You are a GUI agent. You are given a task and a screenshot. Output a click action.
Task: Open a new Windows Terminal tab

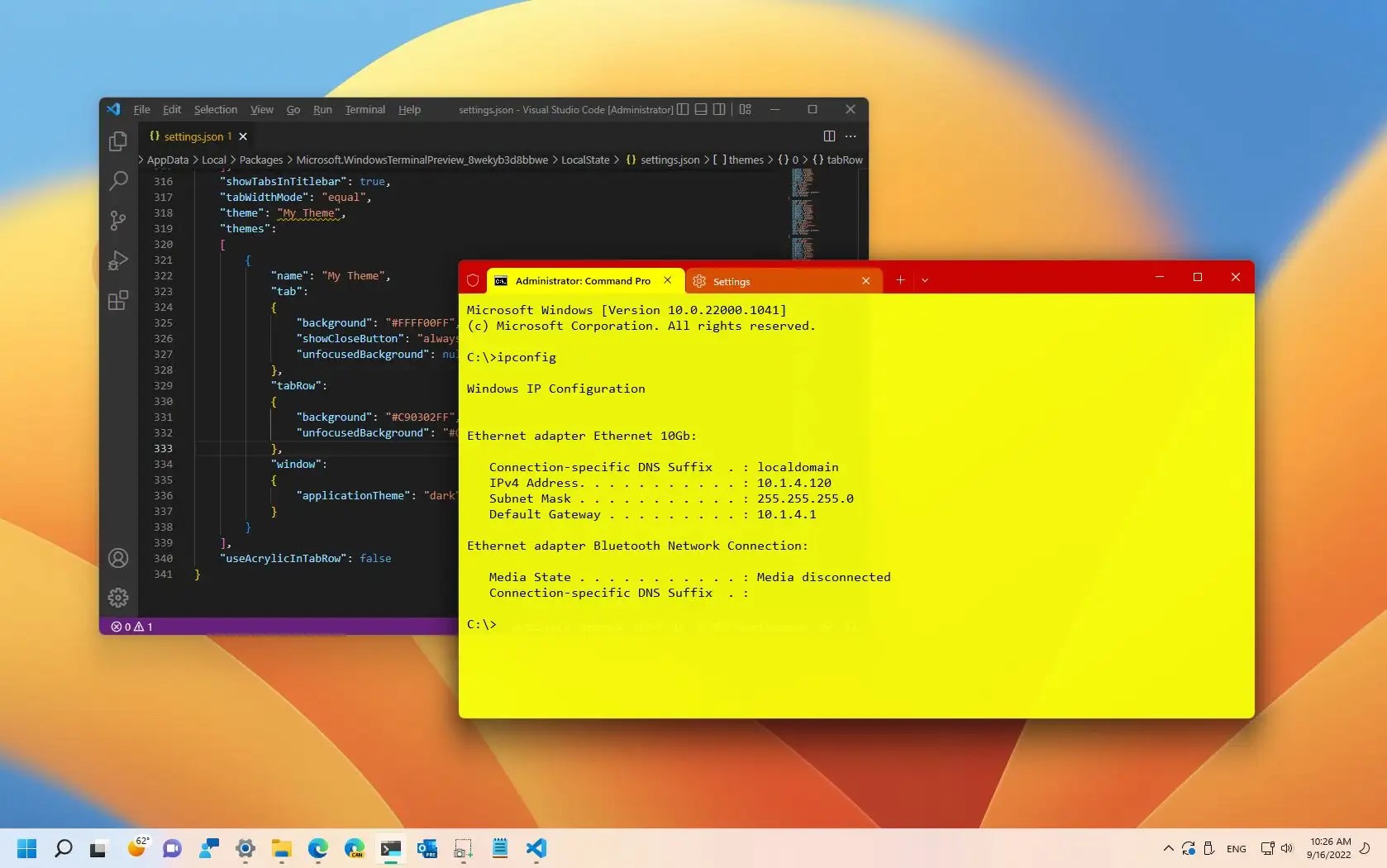coord(900,280)
